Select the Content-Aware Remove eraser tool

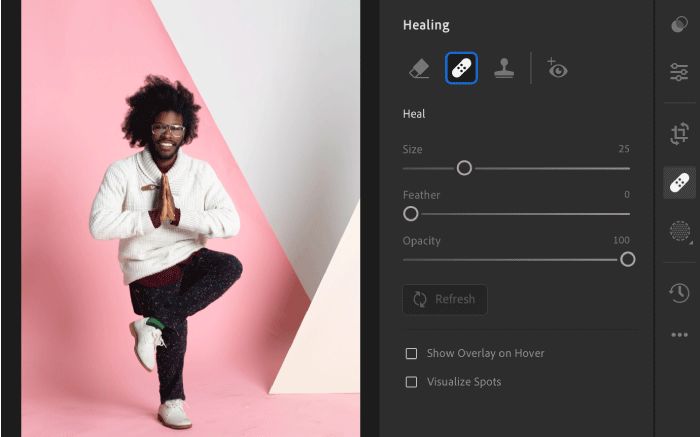tap(419, 69)
